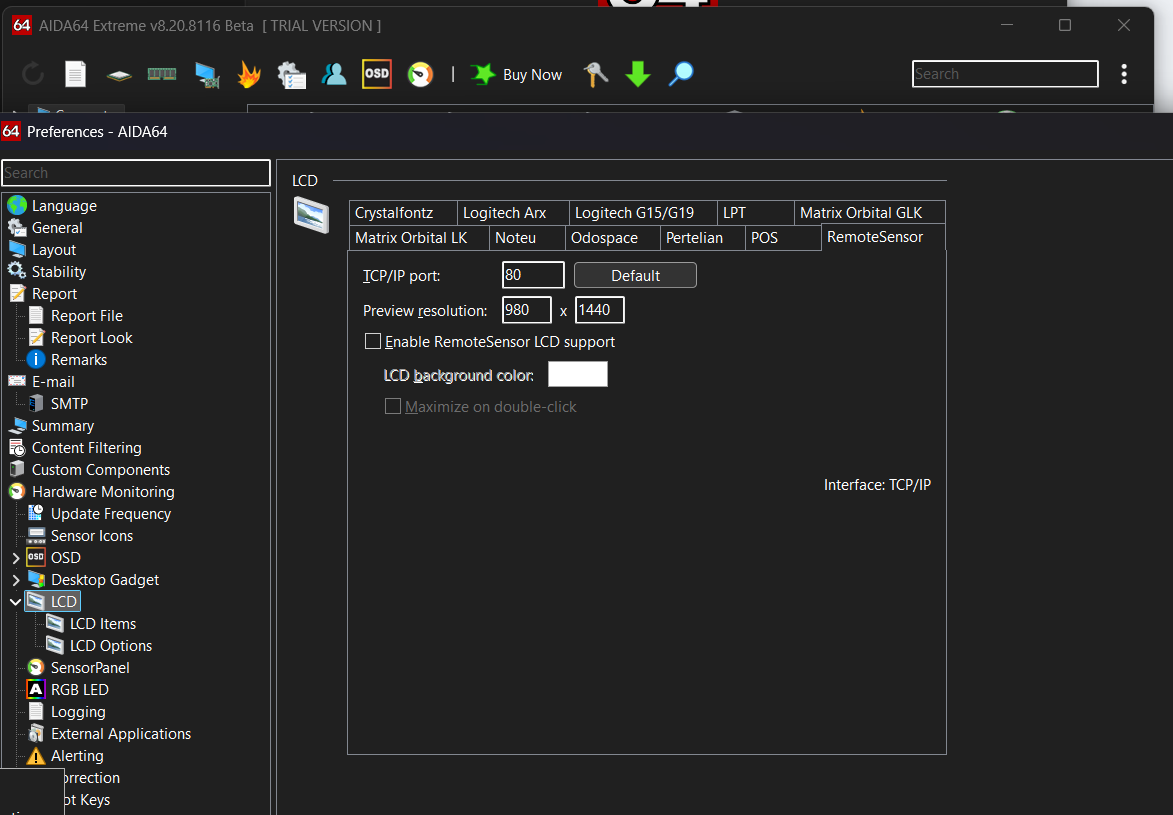Pick the LCD background color swatch
Viewport: 1173px width, 815px height.
578,375
